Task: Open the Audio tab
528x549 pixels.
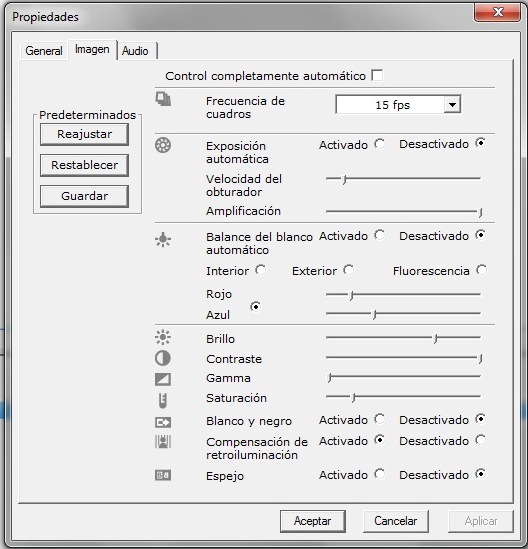Action: click(135, 51)
